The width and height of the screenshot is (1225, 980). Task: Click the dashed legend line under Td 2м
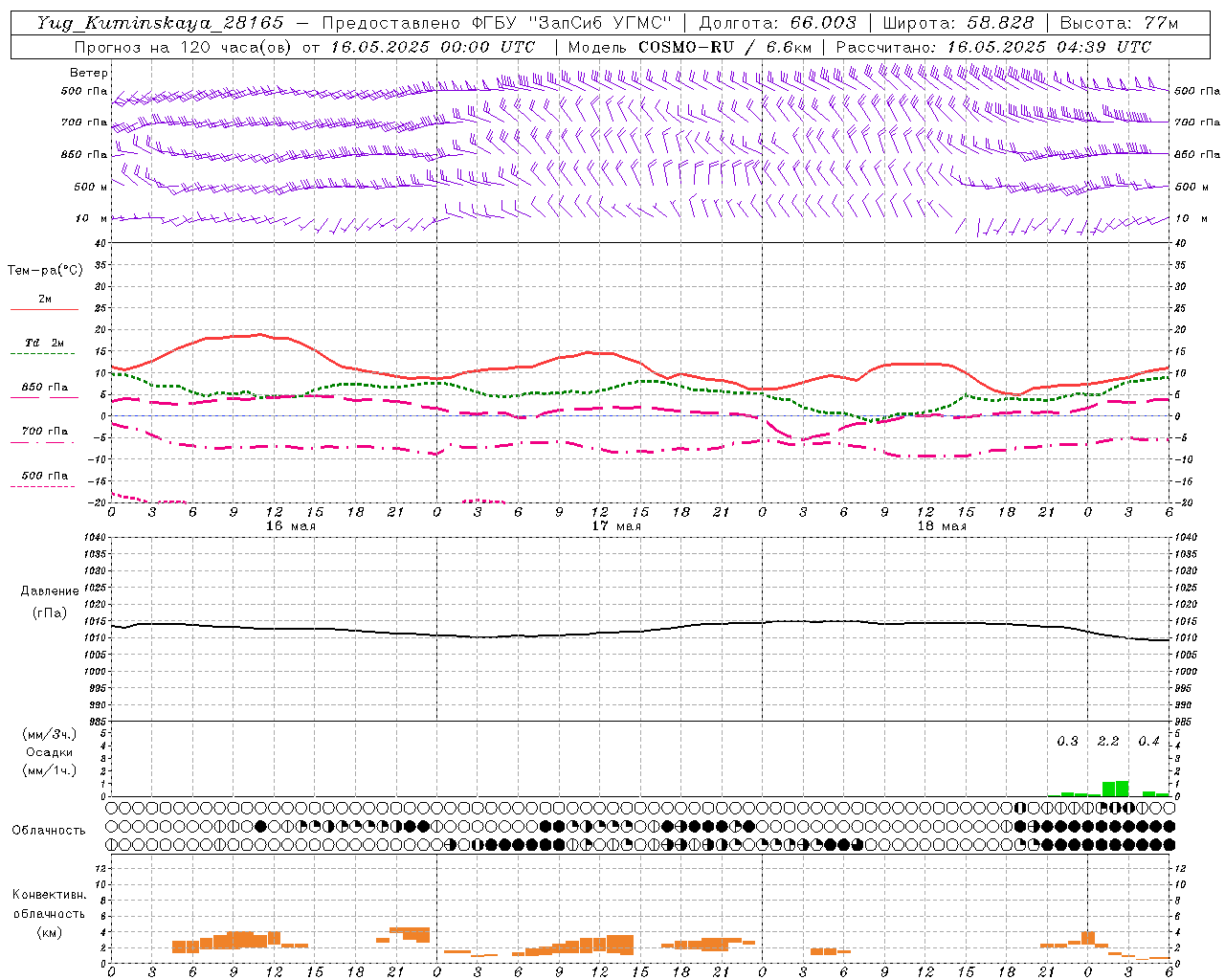coord(43,353)
